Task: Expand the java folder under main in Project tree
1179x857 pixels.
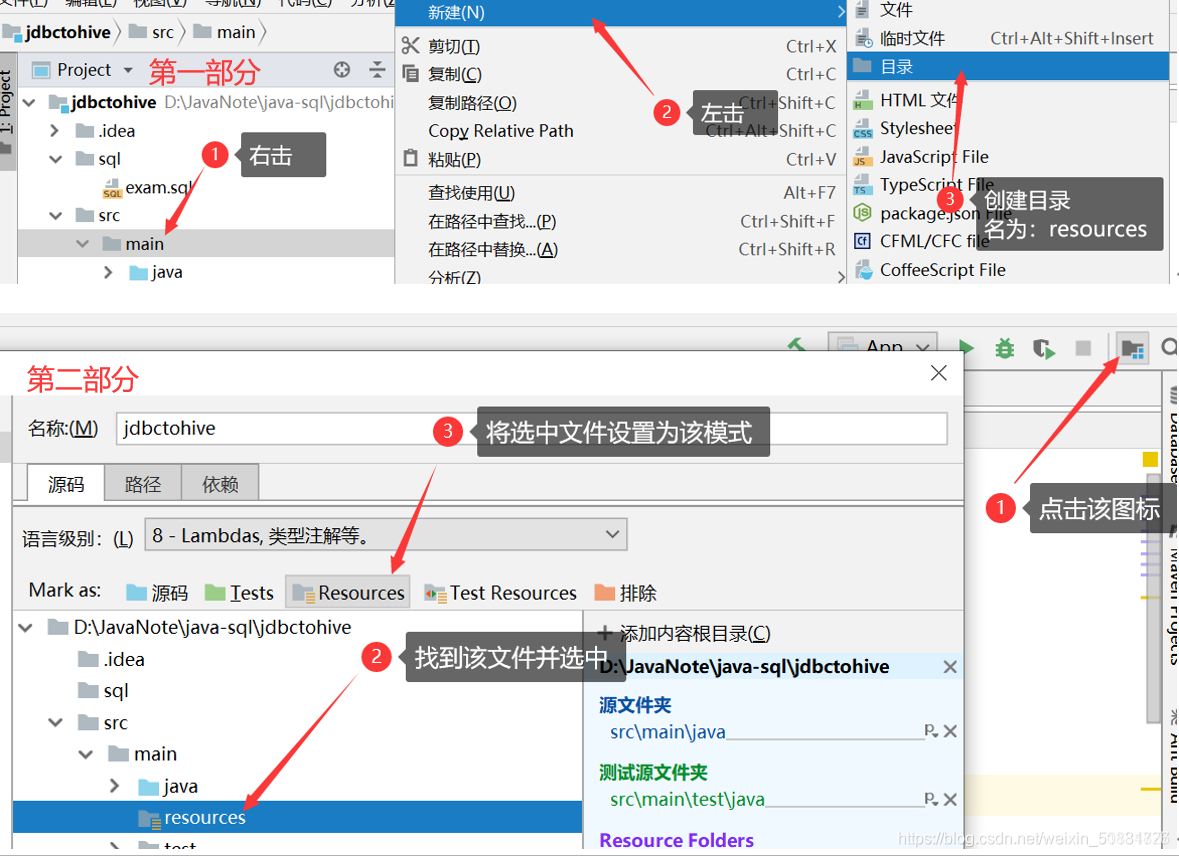Action: [x=108, y=272]
